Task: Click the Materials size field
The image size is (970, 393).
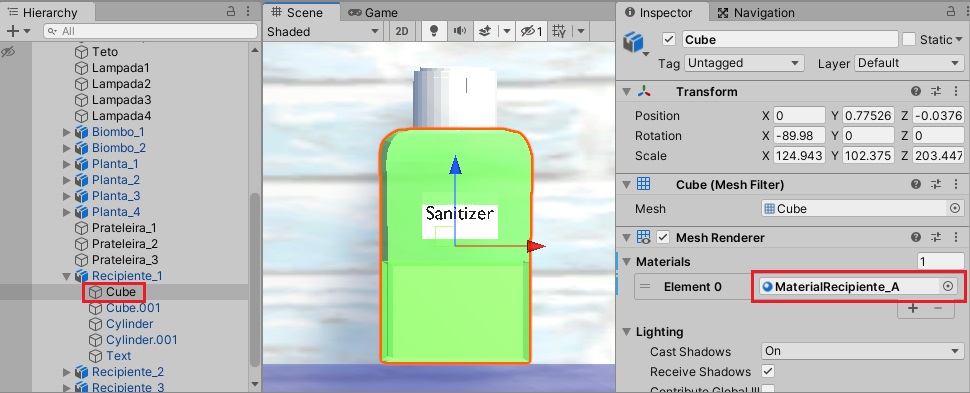Action: [x=940, y=262]
